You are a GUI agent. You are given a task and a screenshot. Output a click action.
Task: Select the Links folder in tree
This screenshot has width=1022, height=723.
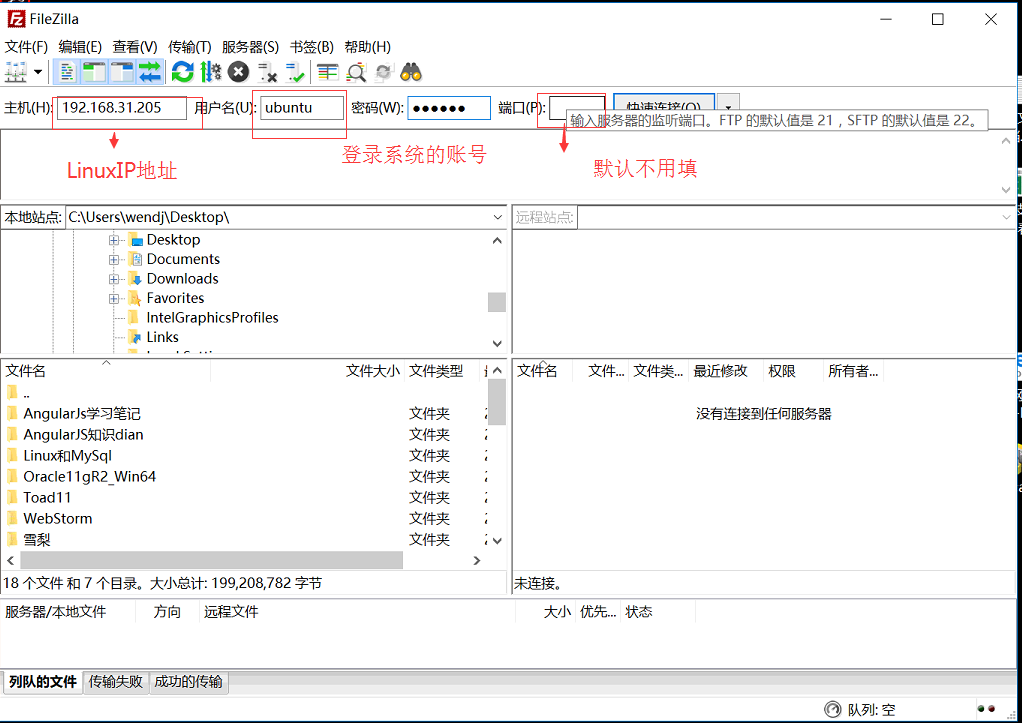162,338
